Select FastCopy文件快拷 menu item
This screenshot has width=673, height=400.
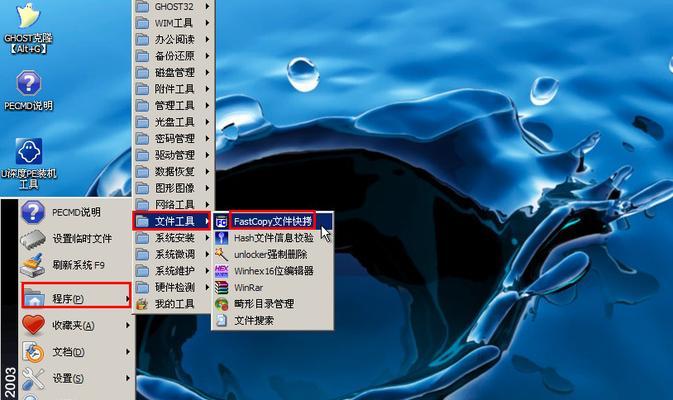[x=273, y=221]
